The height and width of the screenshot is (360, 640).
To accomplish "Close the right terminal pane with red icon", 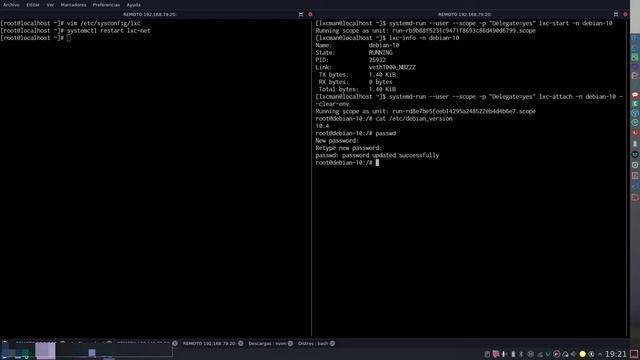I will click(625, 14).
